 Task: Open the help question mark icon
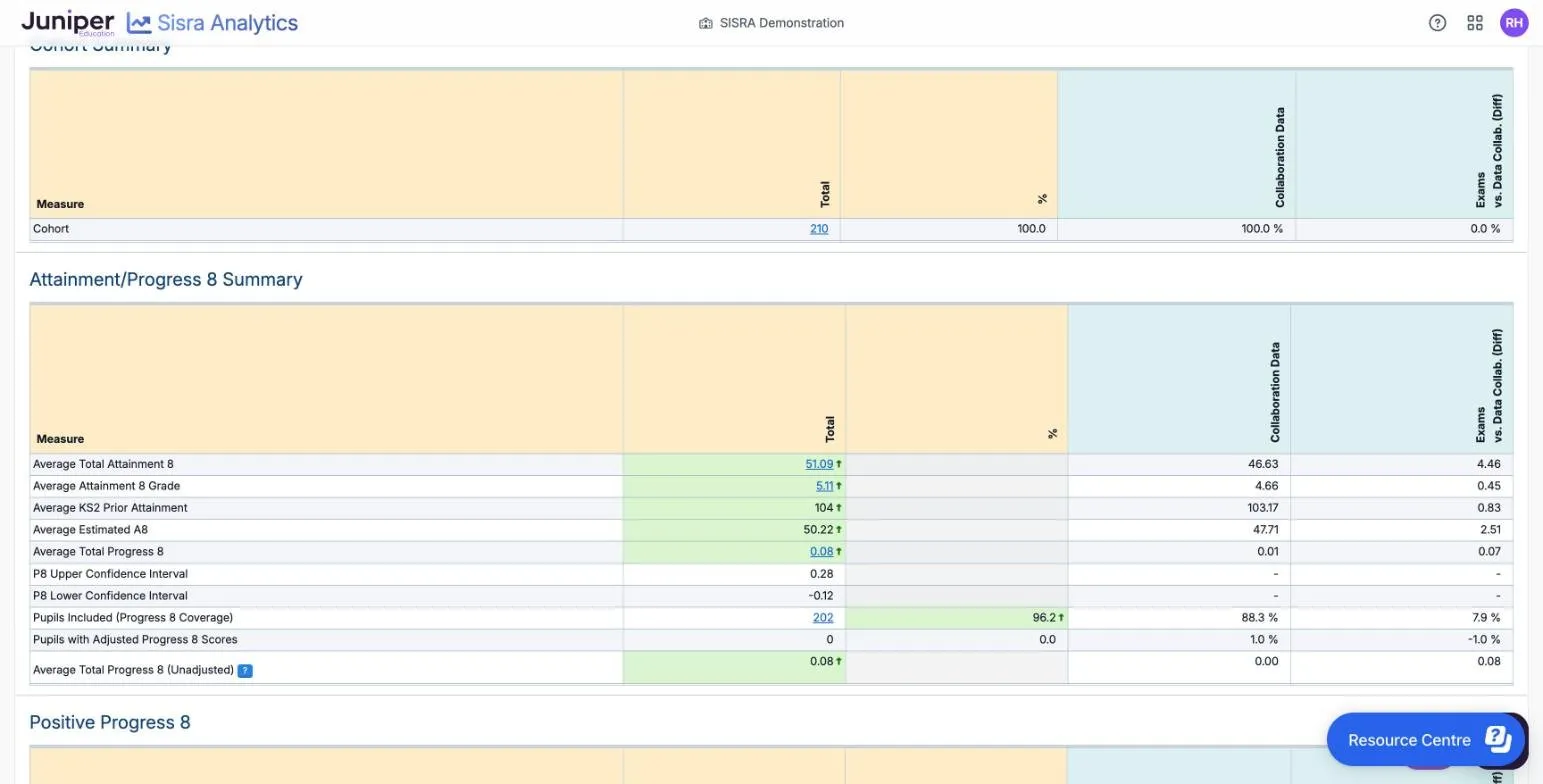[1437, 23]
